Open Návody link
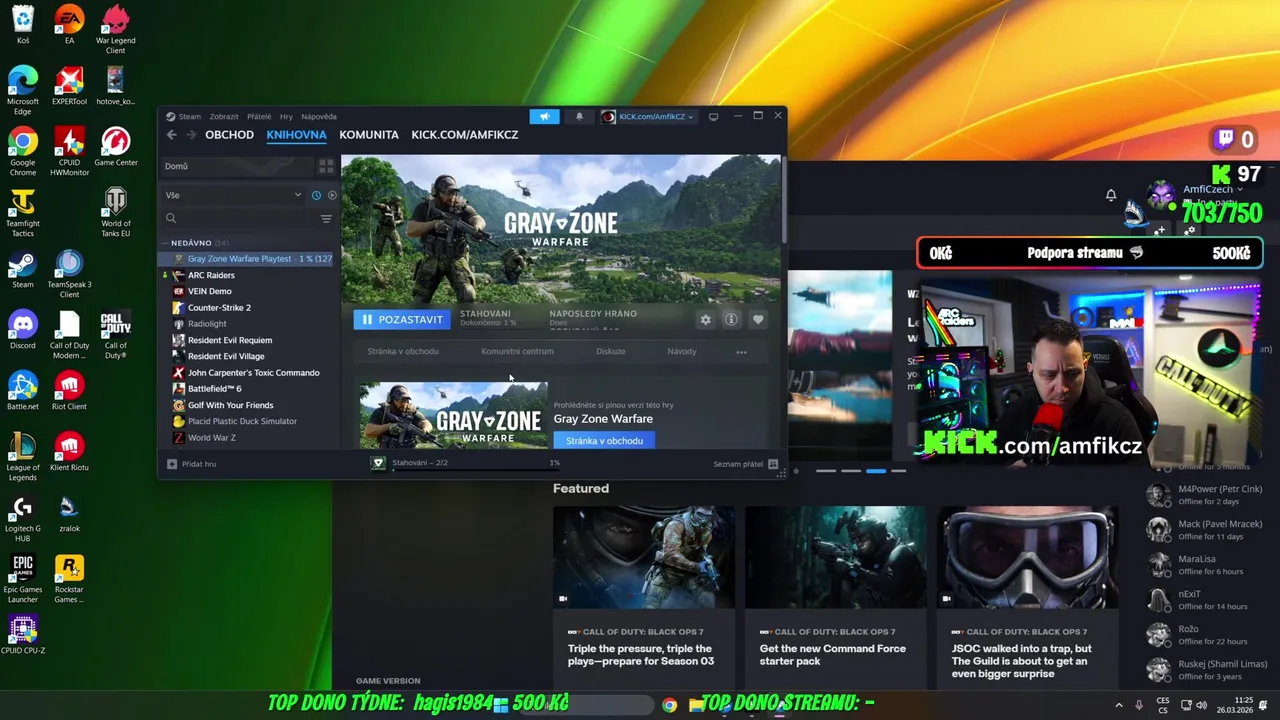Image resolution: width=1280 pixels, height=720 pixels. pos(682,351)
